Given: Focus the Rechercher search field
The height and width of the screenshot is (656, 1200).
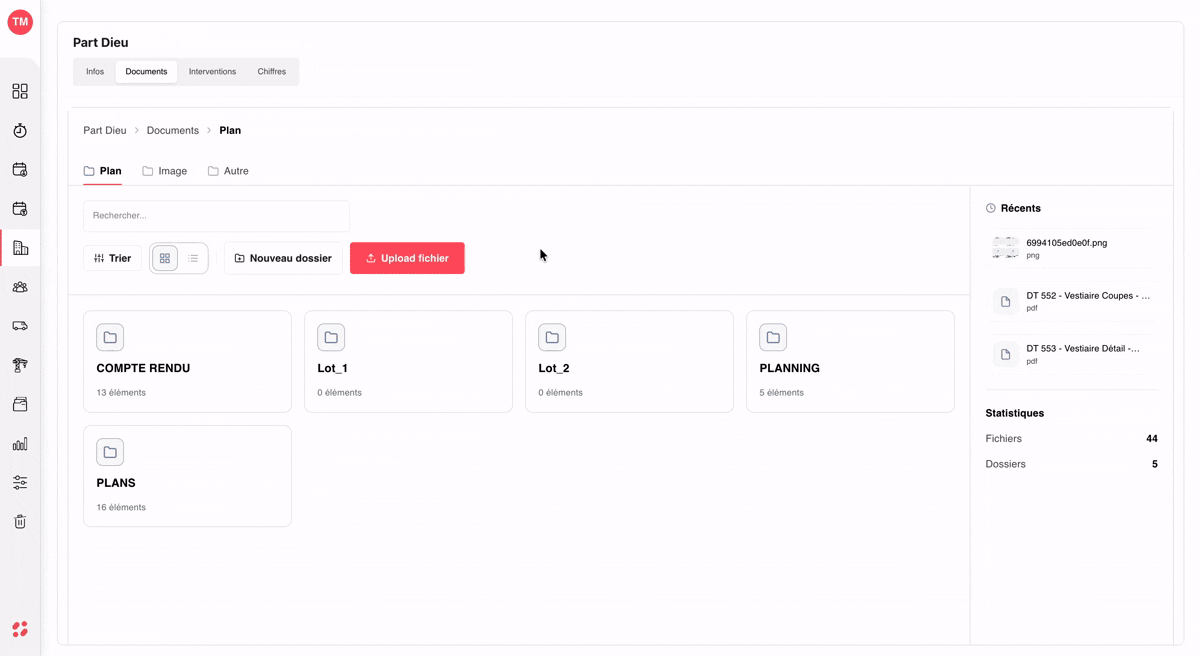Looking at the screenshot, I should tap(216, 216).
